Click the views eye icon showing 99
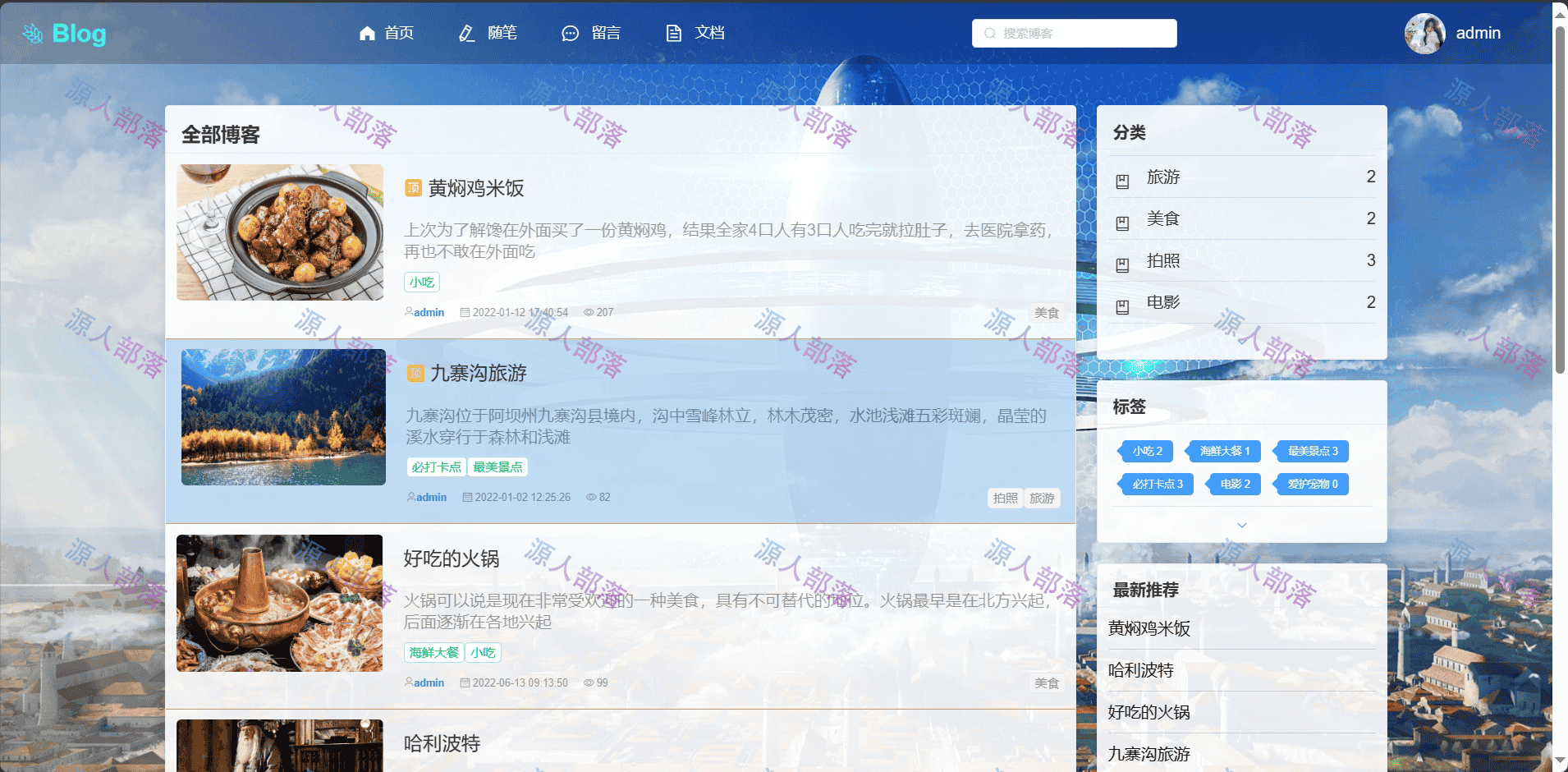This screenshot has height=772, width=1568. point(589,682)
